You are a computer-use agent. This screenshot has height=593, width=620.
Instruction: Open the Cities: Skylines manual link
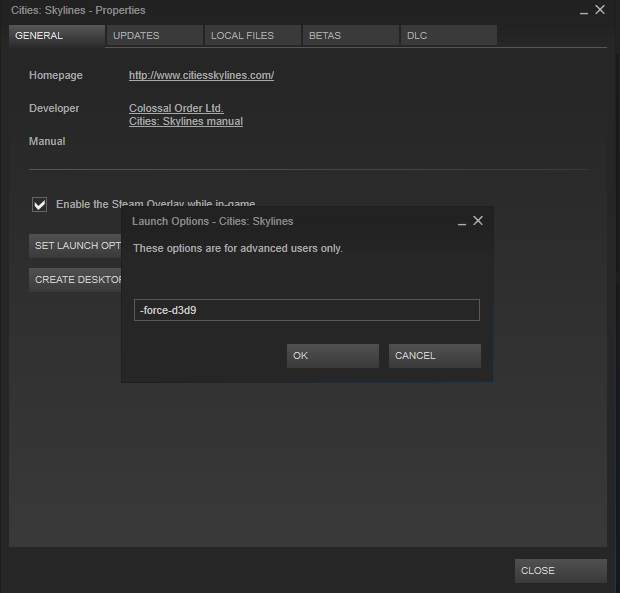click(x=186, y=121)
